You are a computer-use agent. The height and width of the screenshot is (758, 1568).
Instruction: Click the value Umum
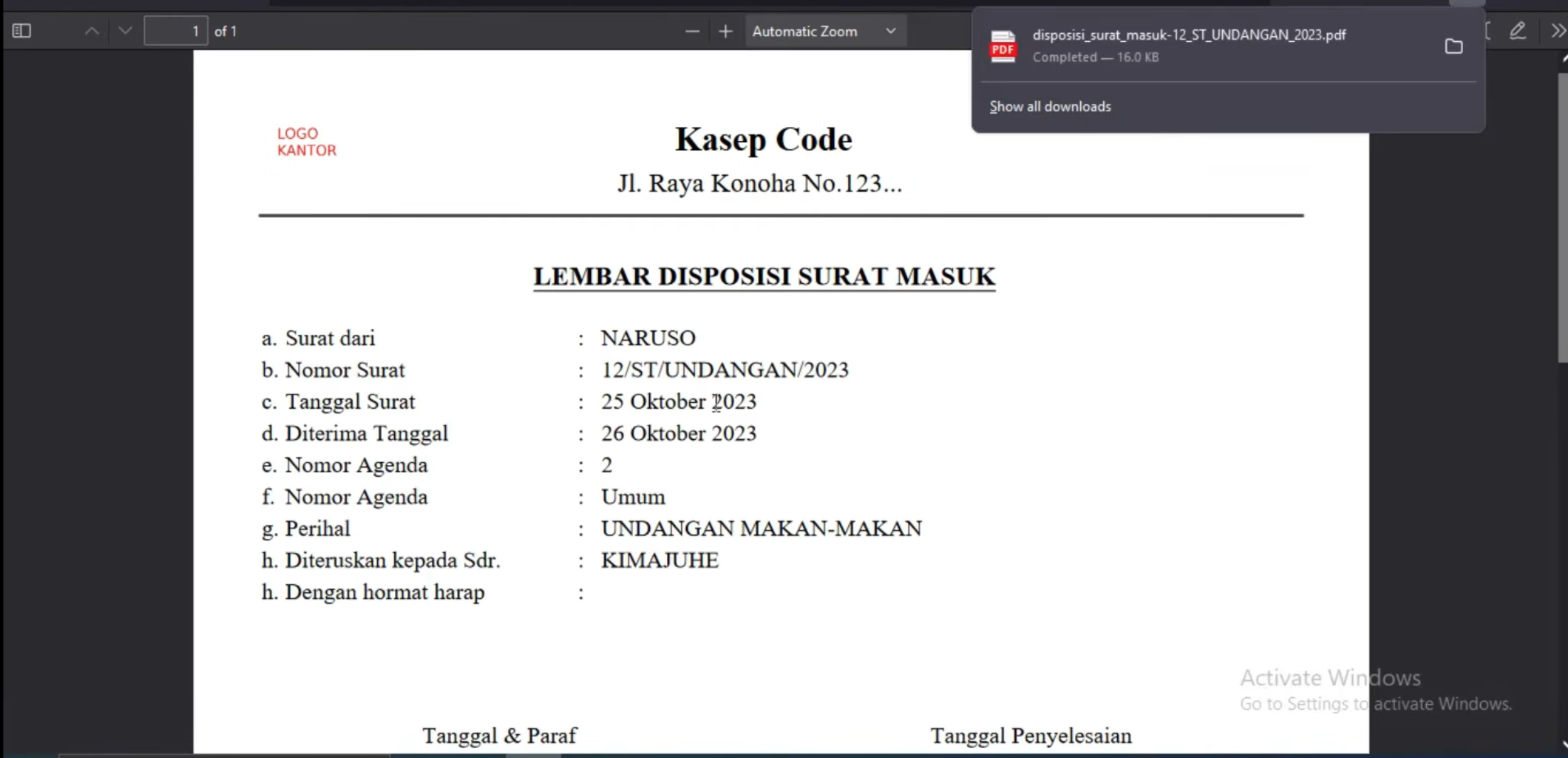pyautogui.click(x=633, y=497)
